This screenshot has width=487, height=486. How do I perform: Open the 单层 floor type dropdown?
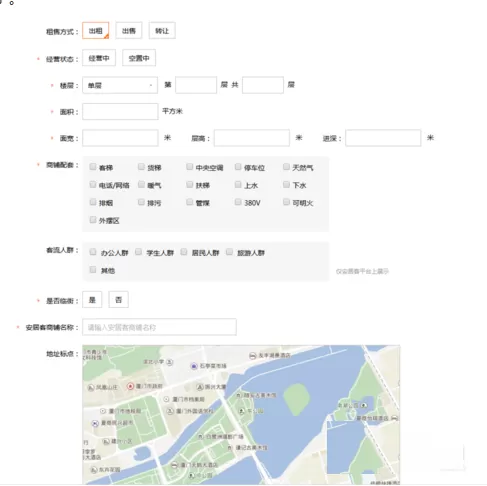coord(120,85)
